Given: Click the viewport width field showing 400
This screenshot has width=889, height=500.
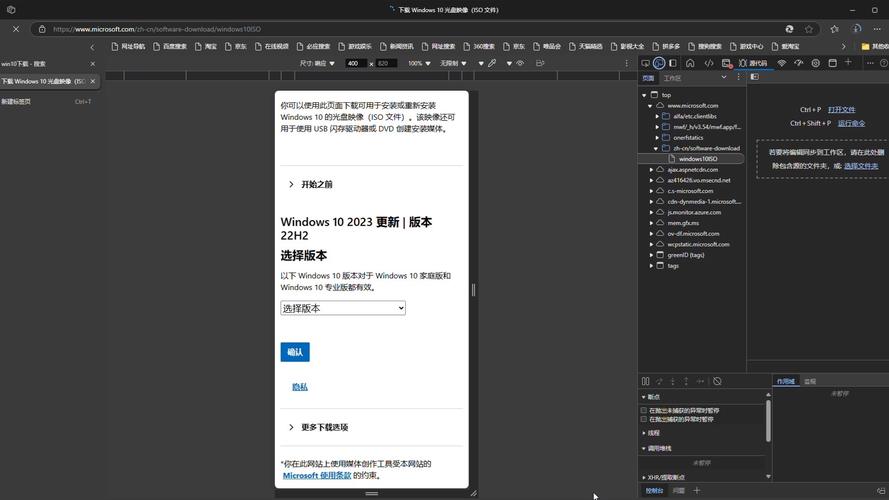Looking at the screenshot, I should 355,63.
